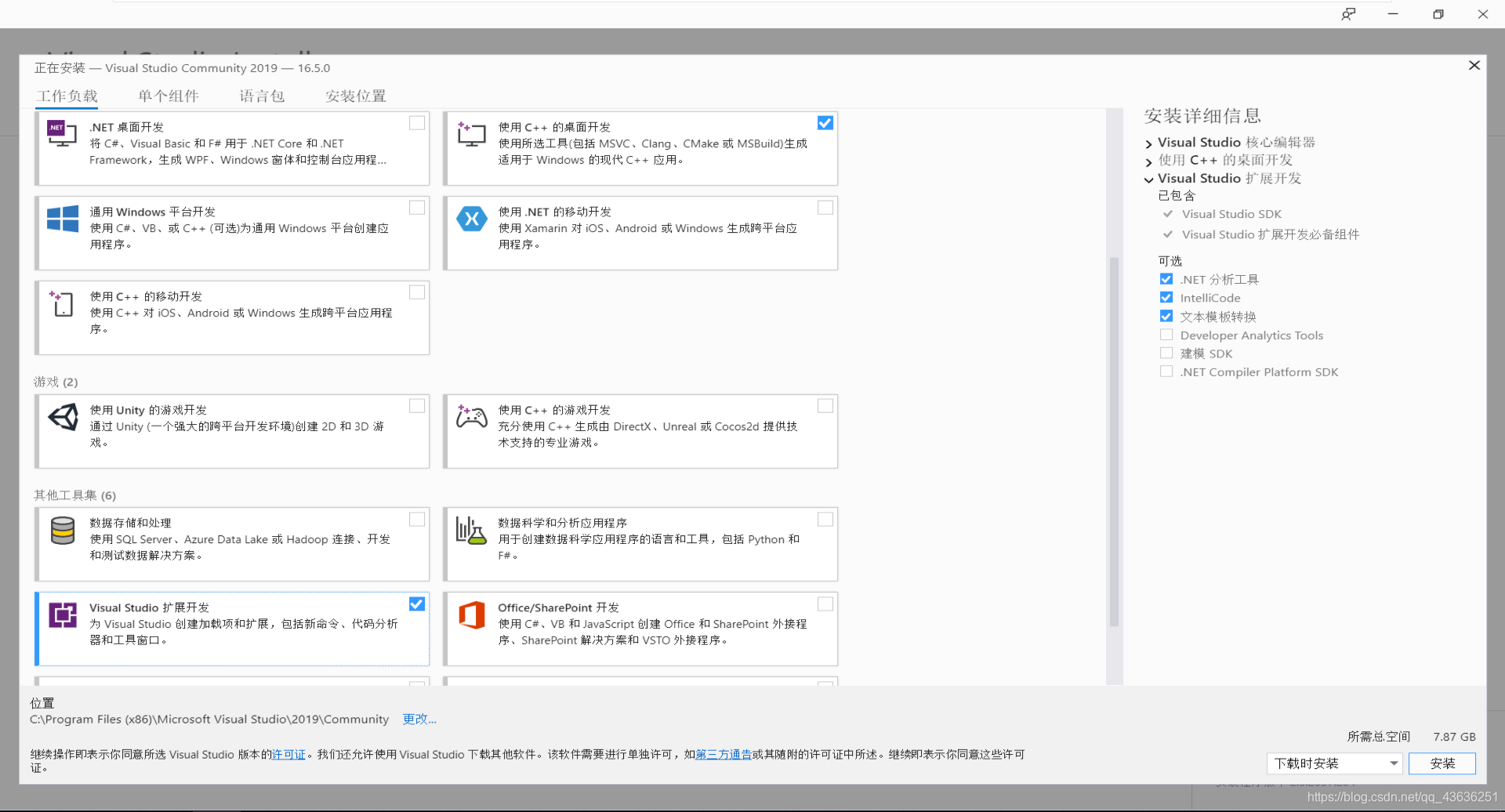Enable the .NET 桌面开发 workload checkbox

click(417, 123)
